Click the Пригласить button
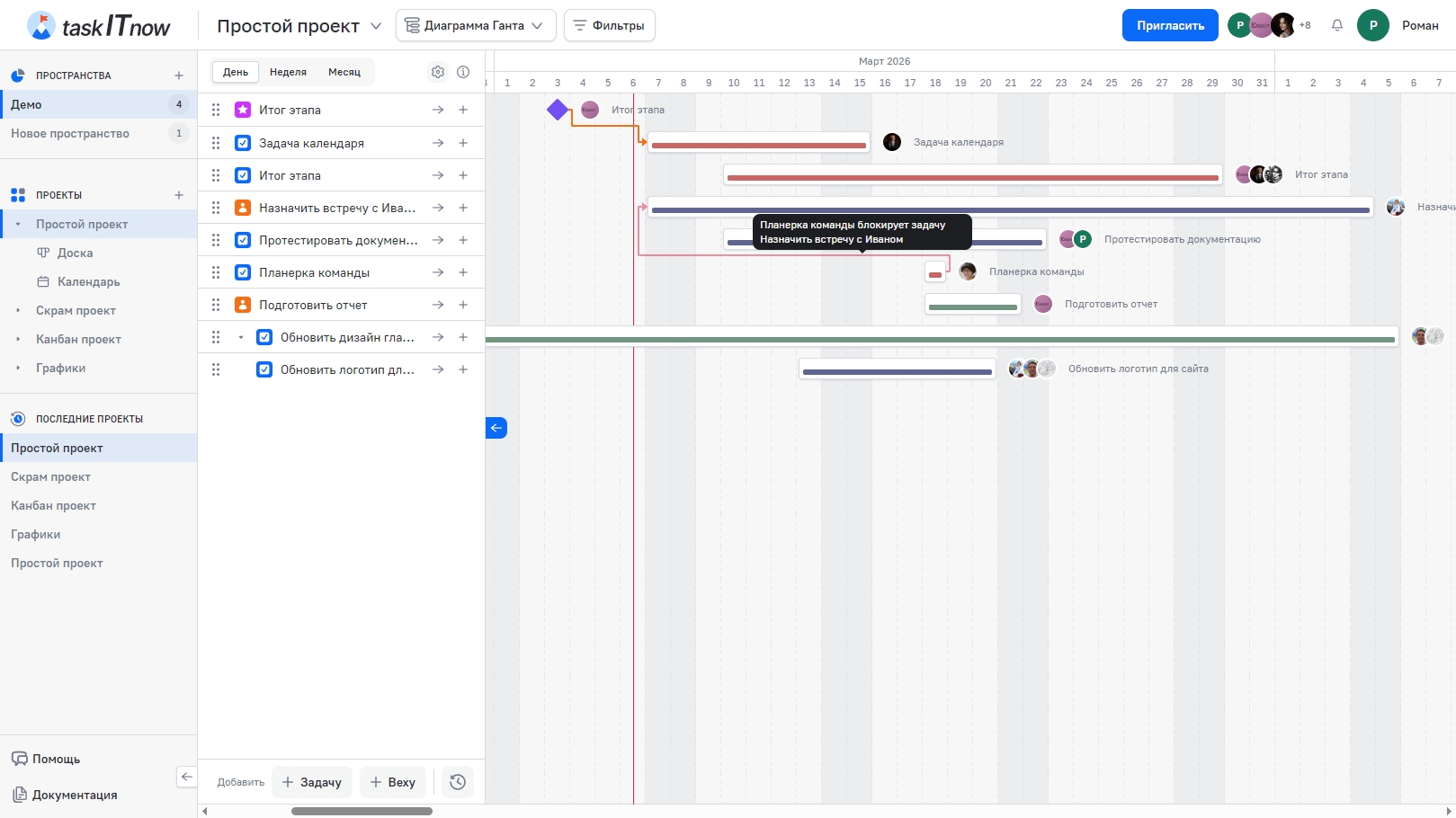Image resolution: width=1456 pixels, height=818 pixels. (x=1169, y=25)
